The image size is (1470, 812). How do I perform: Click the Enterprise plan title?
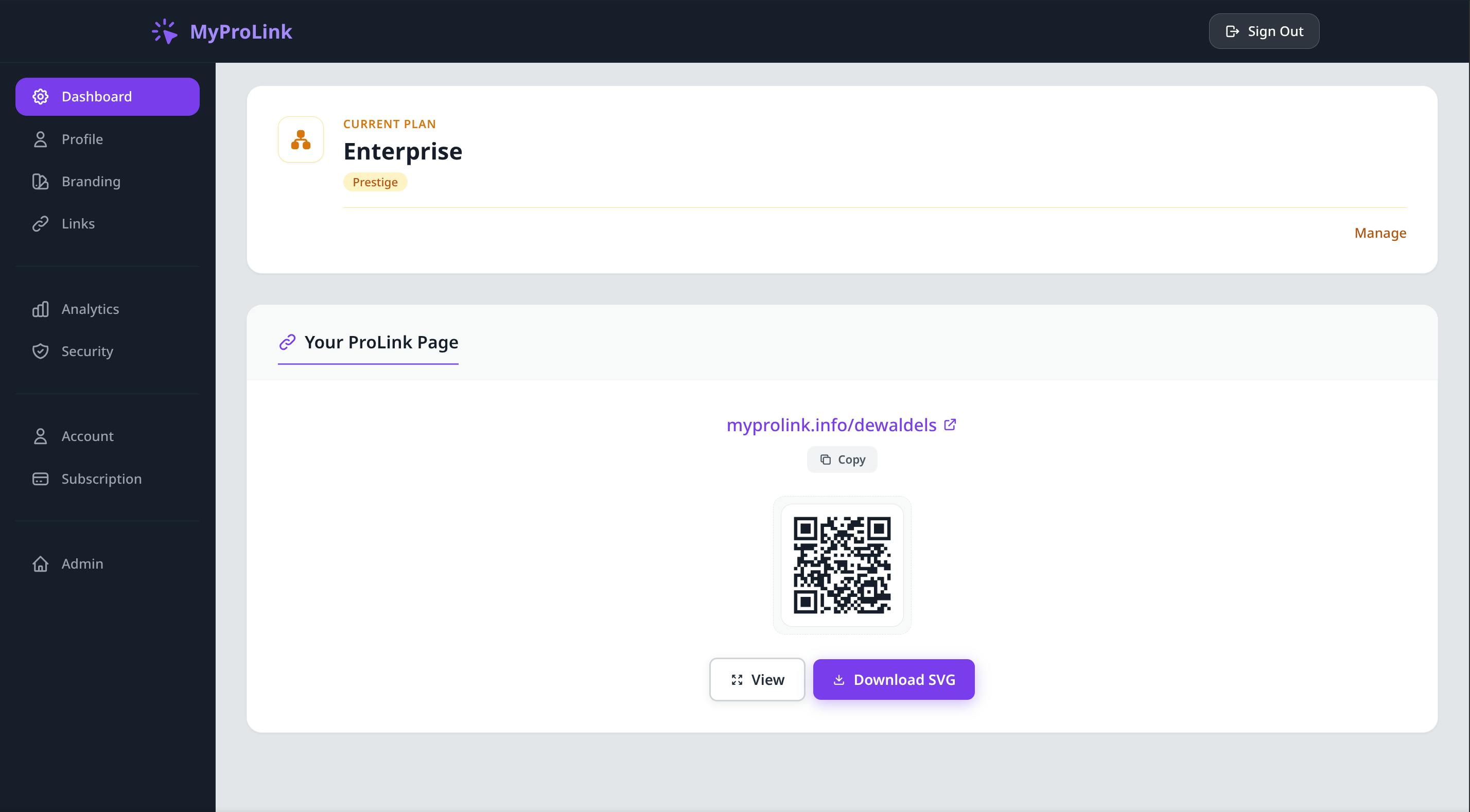(403, 152)
